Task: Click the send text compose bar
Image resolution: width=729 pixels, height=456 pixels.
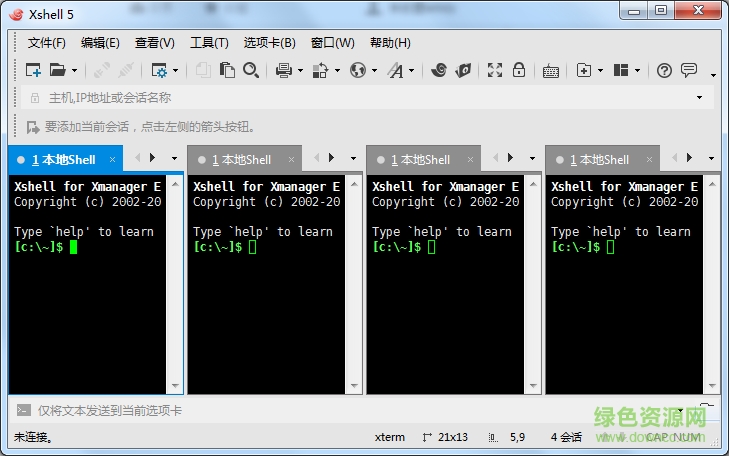Action: click(x=350, y=410)
